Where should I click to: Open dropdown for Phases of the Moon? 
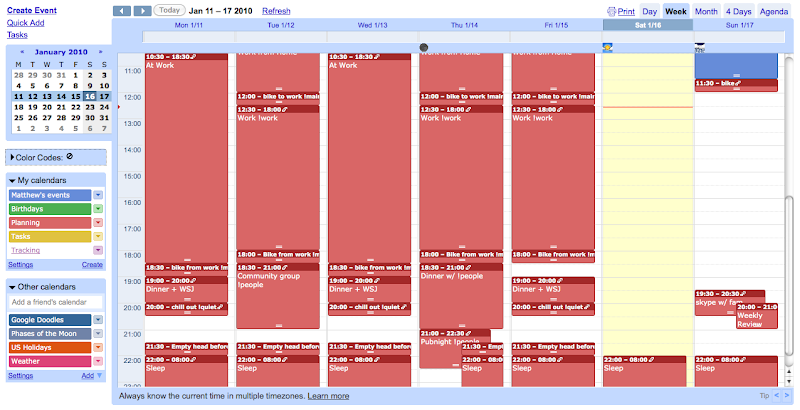pyautogui.click(x=98, y=334)
